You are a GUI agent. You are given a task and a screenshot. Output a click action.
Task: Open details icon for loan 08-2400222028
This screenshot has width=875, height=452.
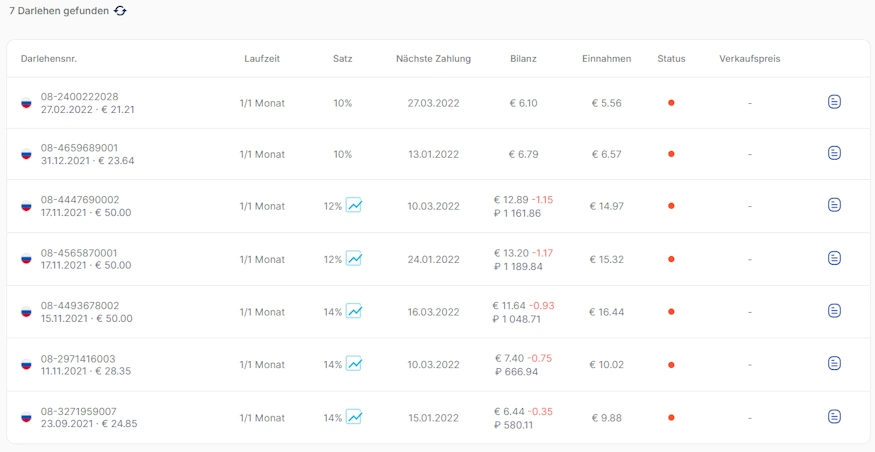834,102
